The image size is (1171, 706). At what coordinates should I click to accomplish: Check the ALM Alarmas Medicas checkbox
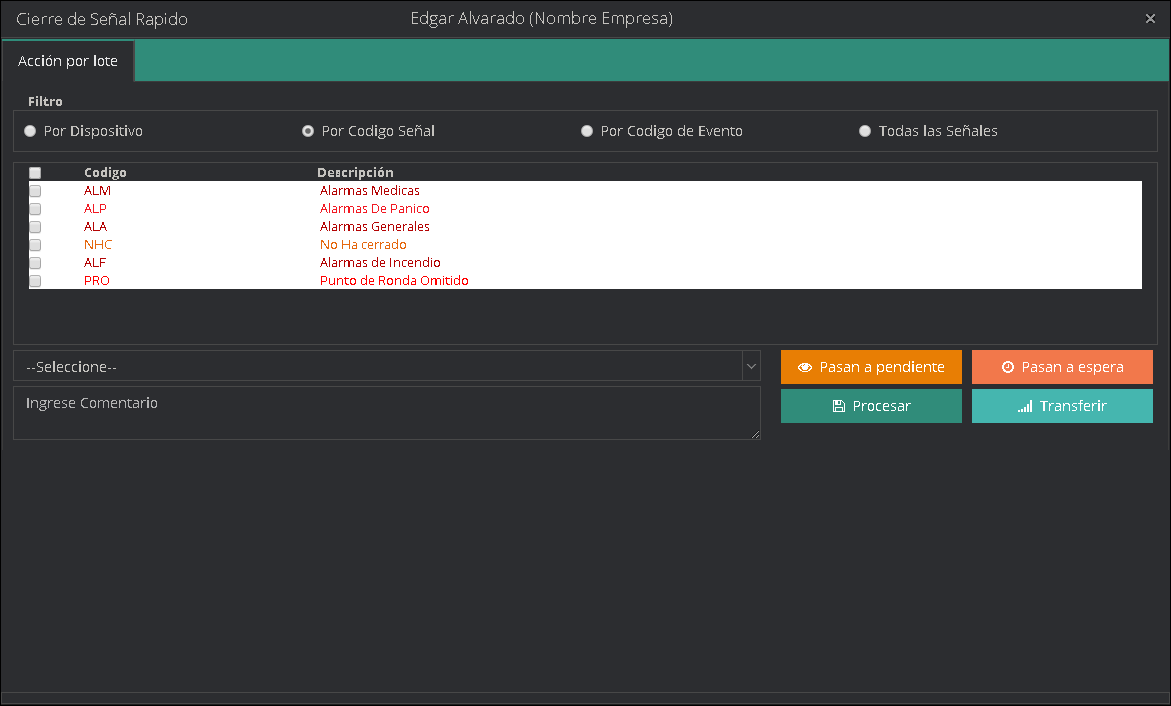pyautogui.click(x=35, y=191)
